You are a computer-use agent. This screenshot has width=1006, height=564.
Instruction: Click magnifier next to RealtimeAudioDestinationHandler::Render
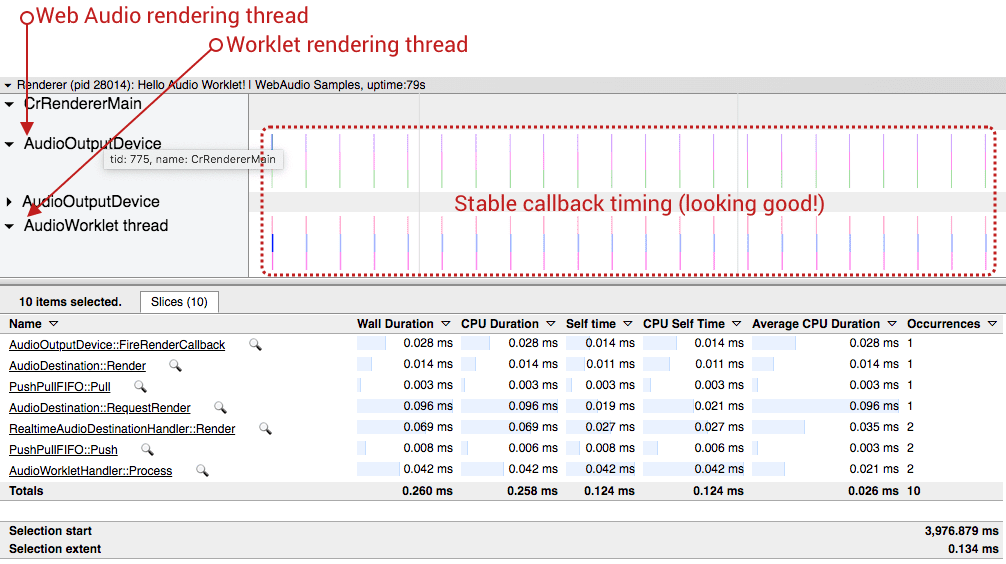[x=265, y=428]
